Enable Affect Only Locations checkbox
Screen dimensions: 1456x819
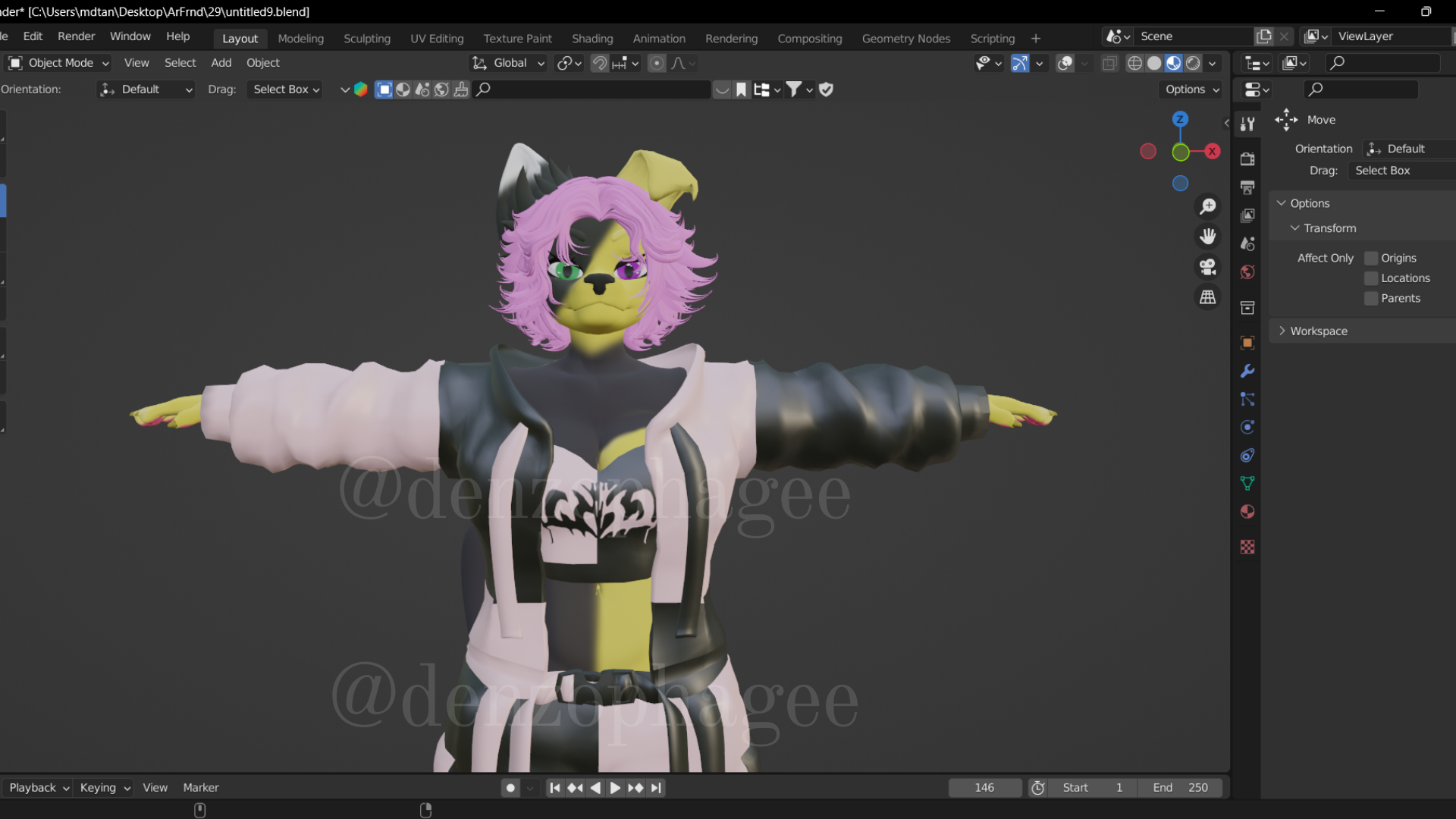[x=1371, y=278]
